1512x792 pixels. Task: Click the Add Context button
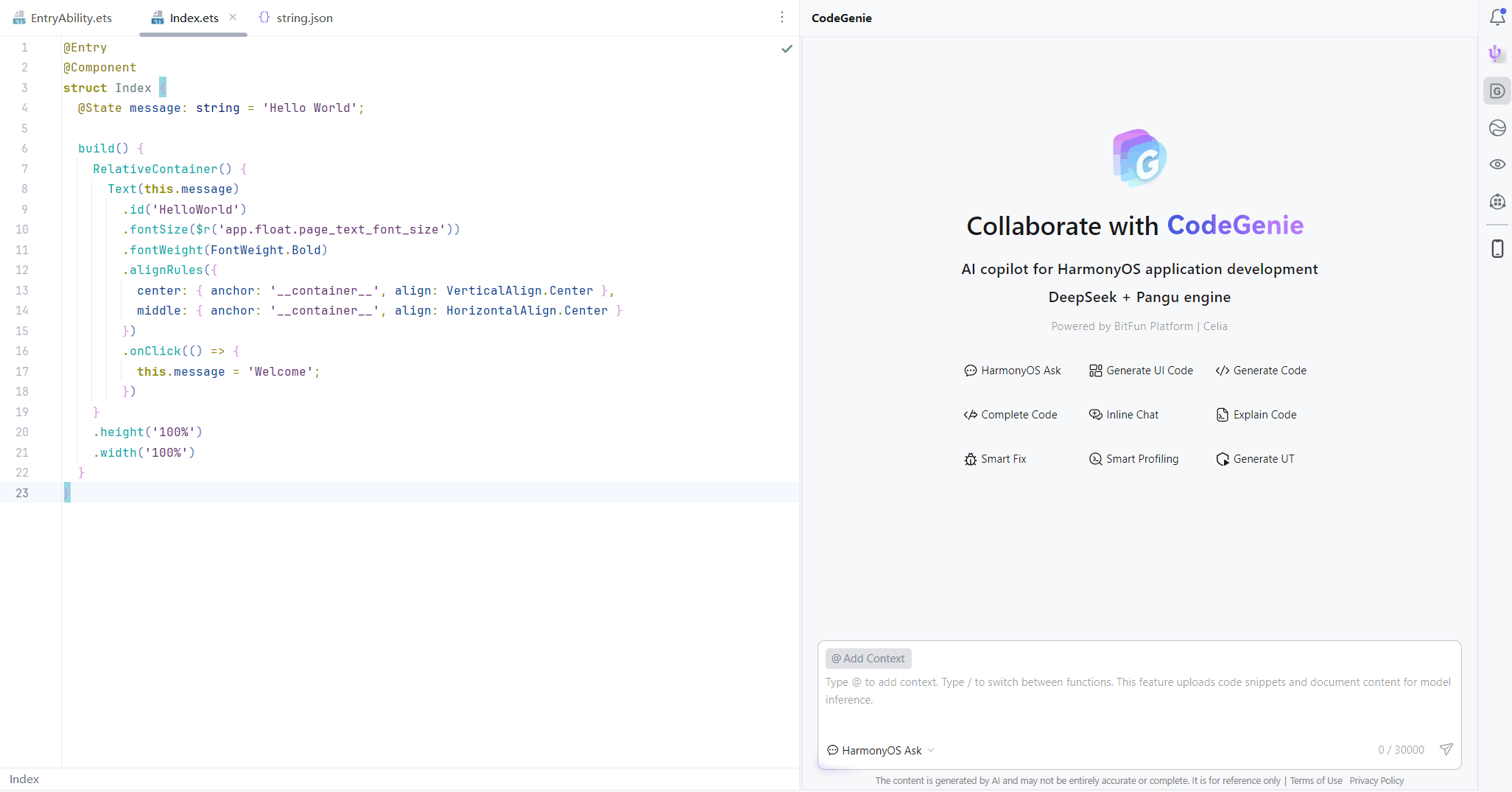point(868,659)
